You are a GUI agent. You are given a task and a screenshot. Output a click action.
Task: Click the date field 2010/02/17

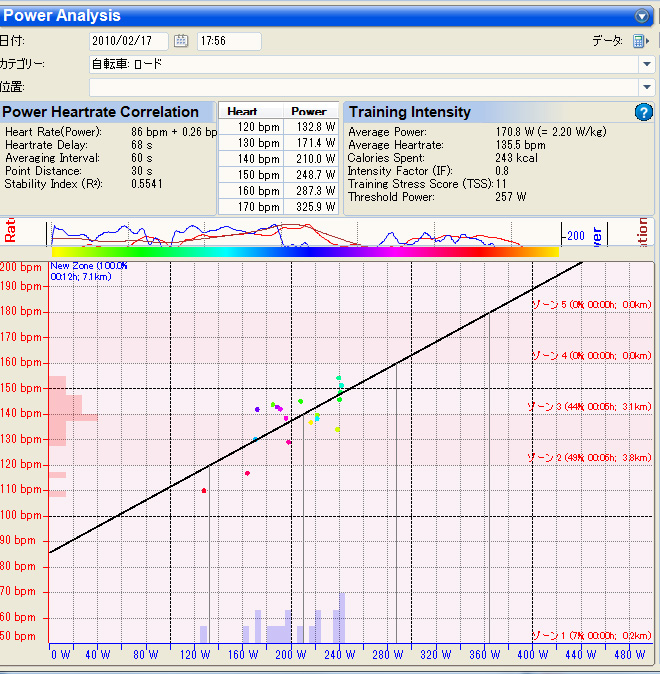[x=128, y=41]
